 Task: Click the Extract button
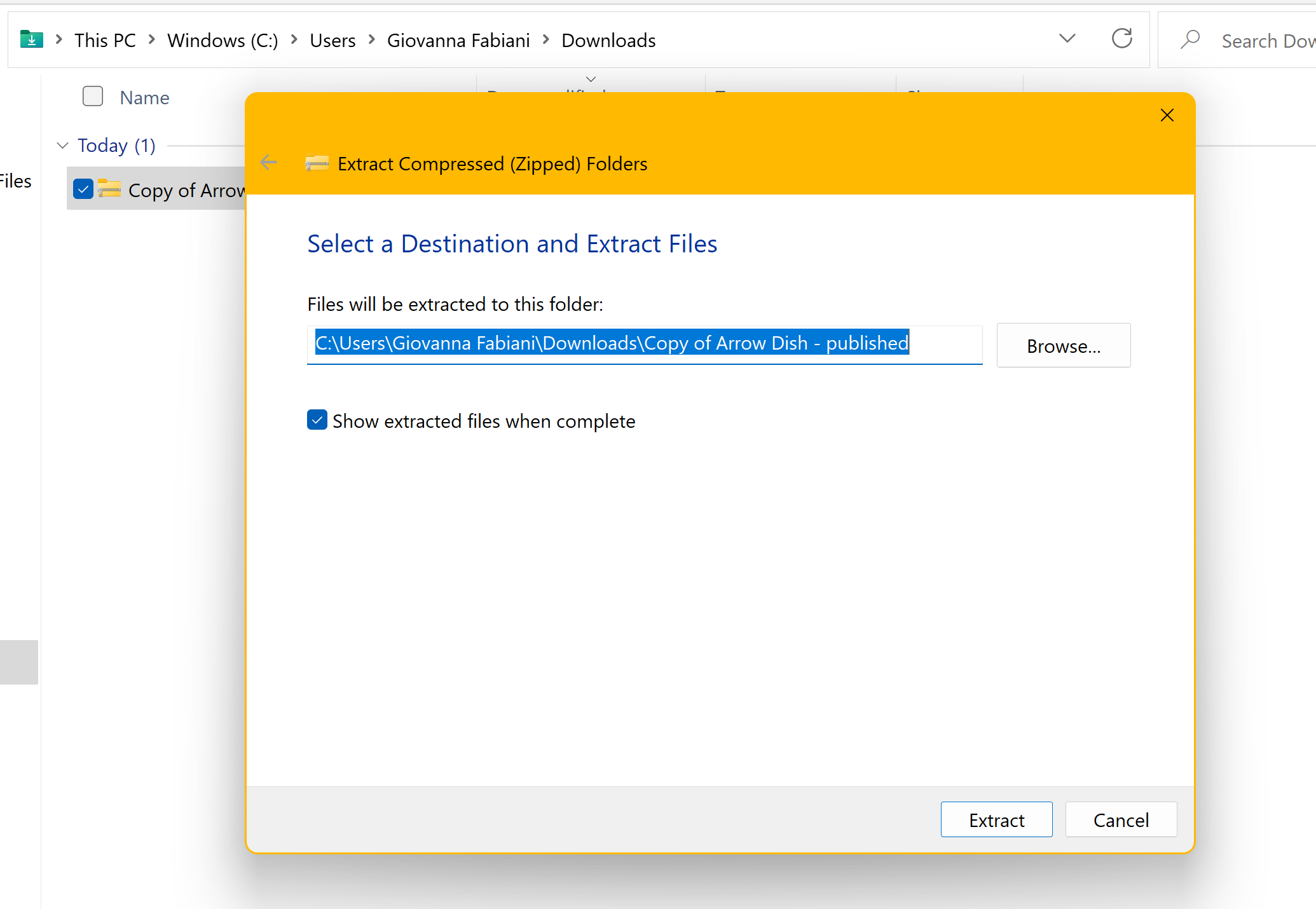(x=996, y=820)
